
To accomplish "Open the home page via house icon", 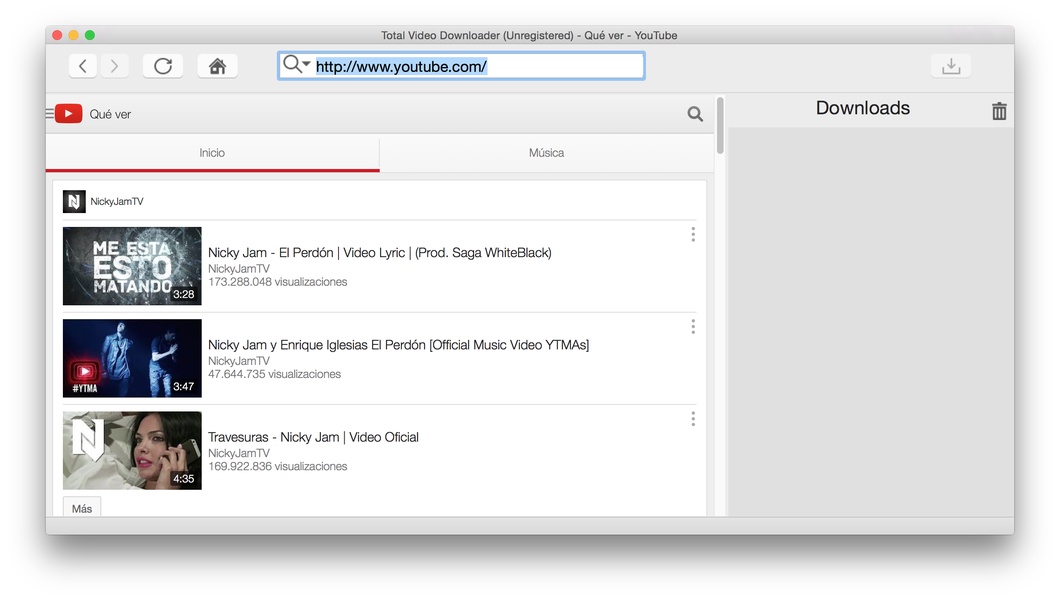I will 217,66.
